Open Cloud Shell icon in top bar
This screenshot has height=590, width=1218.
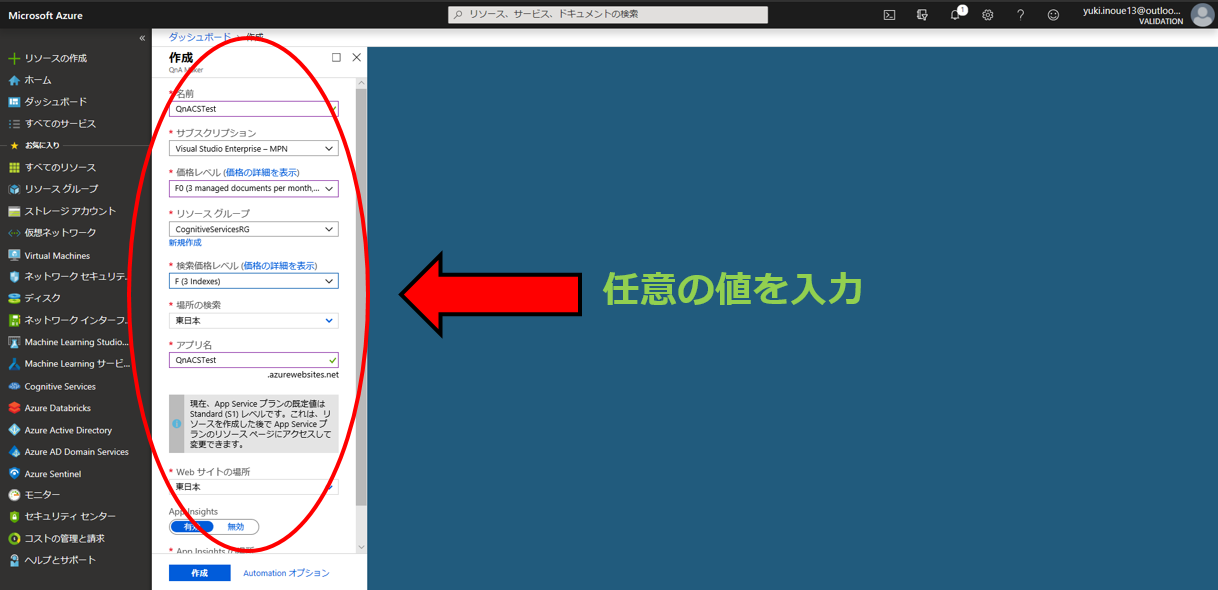[889, 15]
